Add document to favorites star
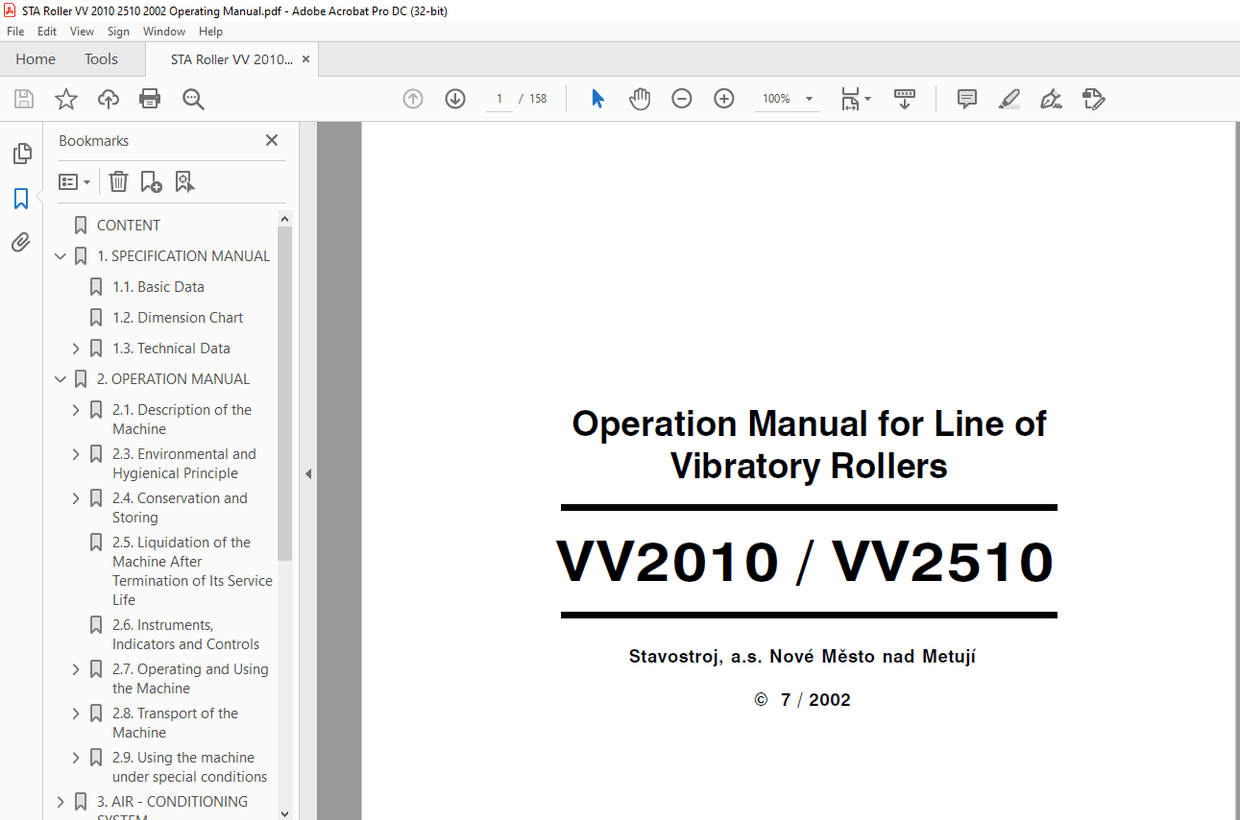 [65, 98]
